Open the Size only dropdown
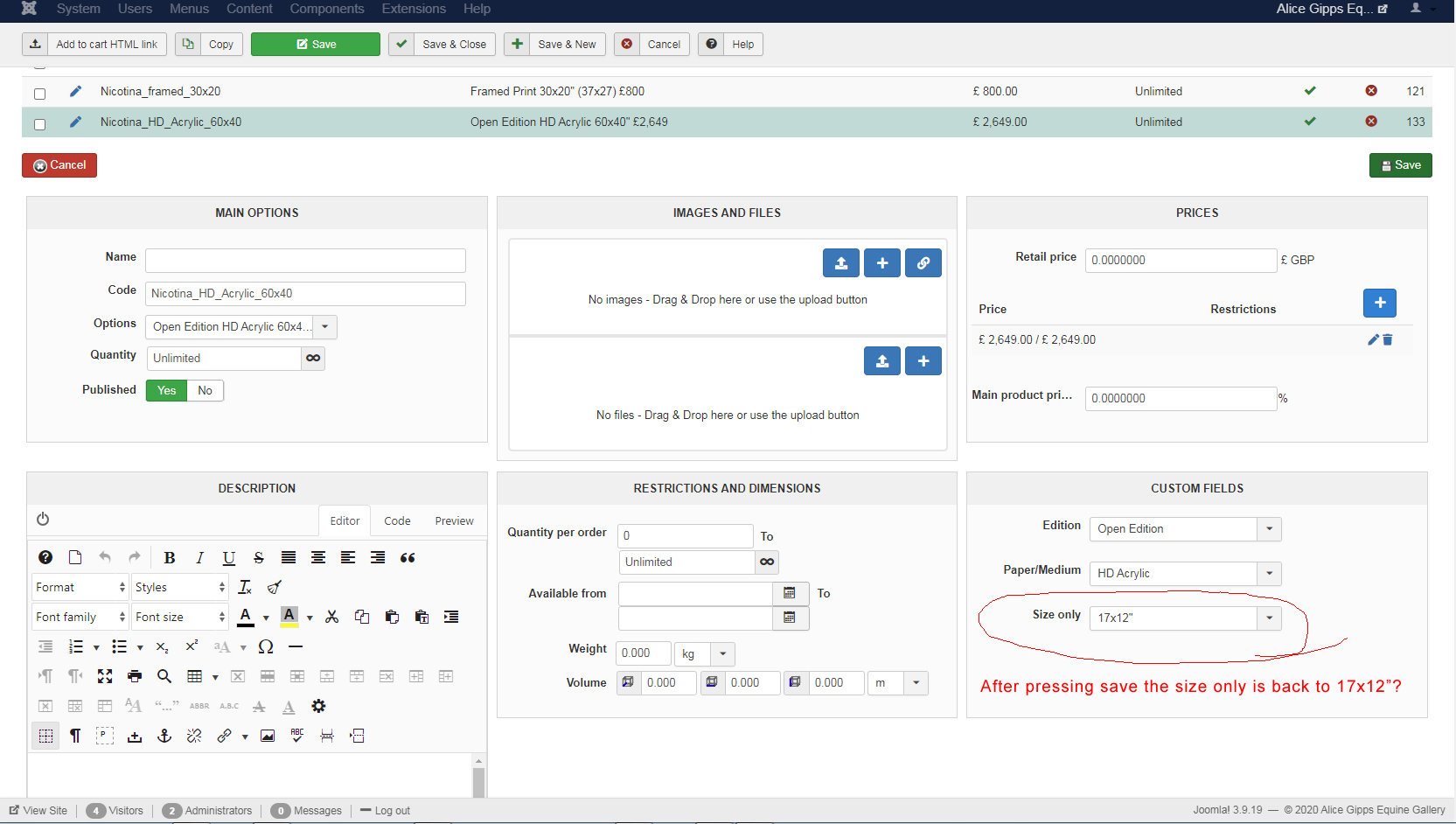This screenshot has height=824, width=1456. point(1186,618)
